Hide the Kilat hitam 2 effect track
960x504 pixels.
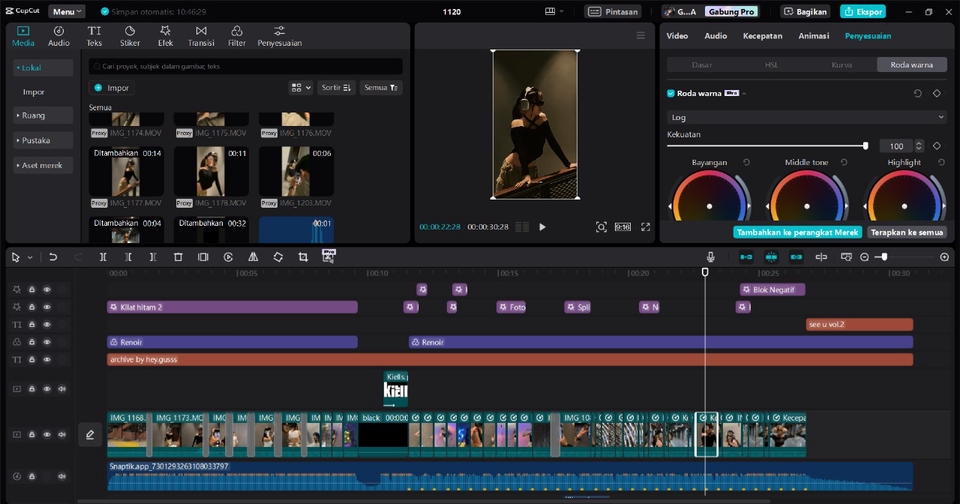tap(46, 307)
